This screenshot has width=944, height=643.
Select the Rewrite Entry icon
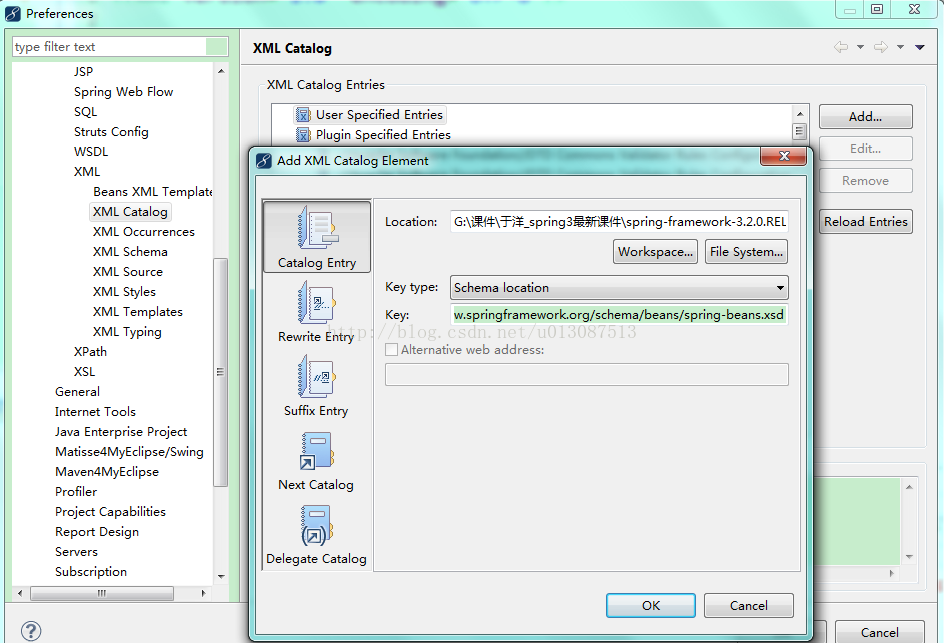pos(316,303)
